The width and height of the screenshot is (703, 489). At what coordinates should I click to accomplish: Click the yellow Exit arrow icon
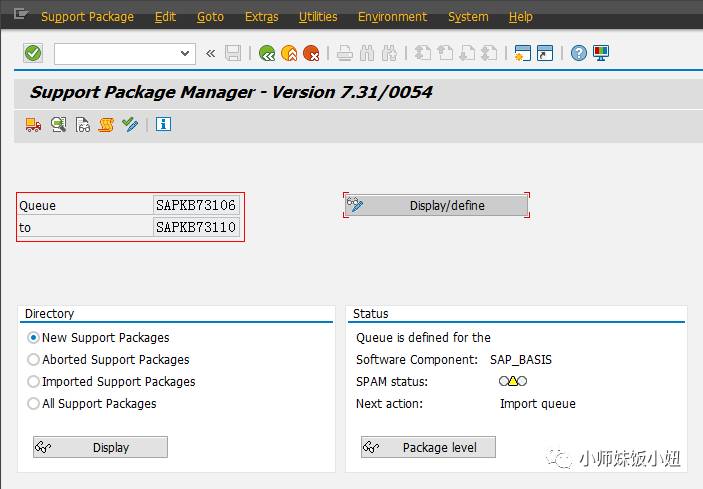pyautogui.click(x=289, y=53)
